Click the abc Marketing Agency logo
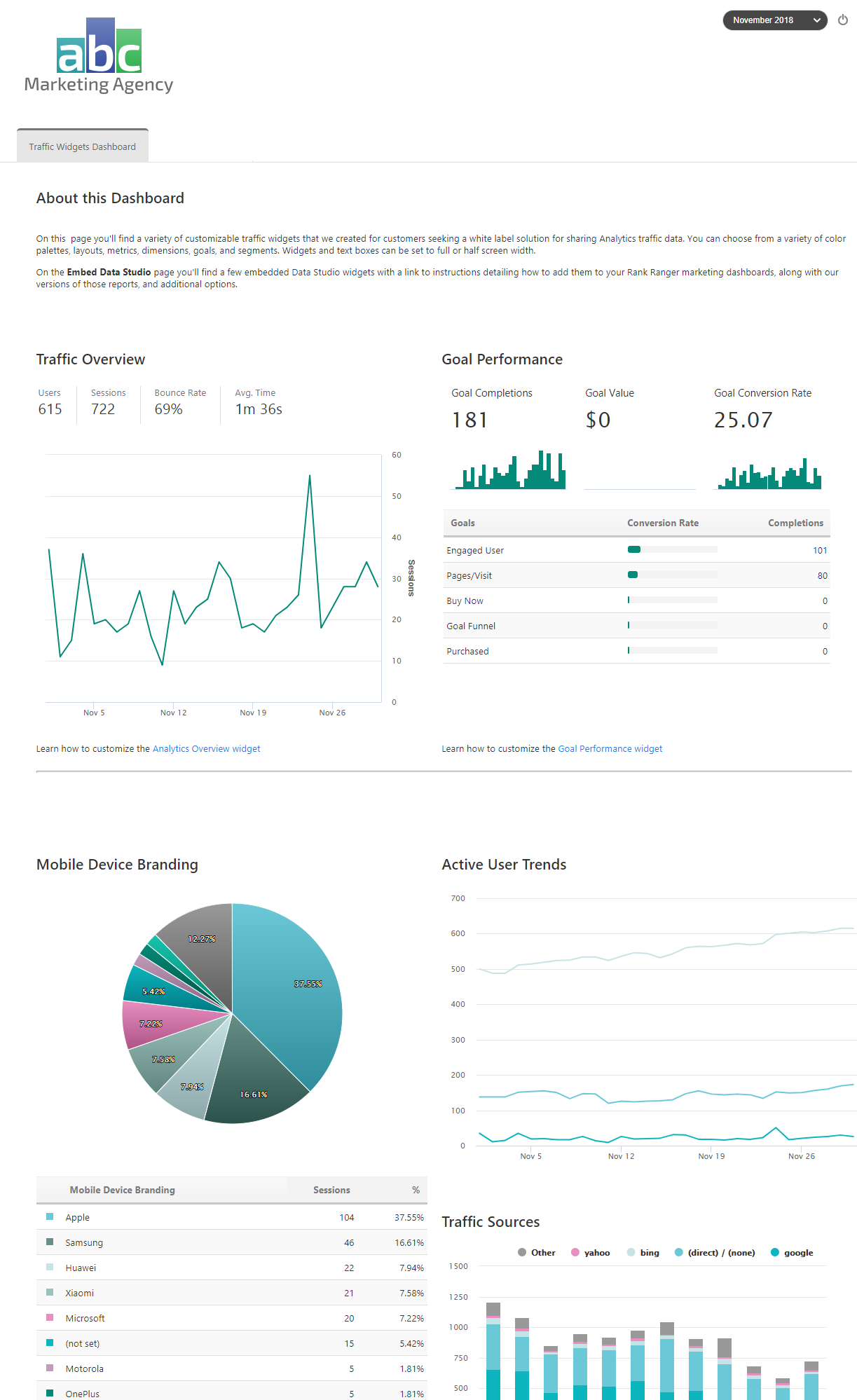This screenshot has height=1400, width=857. [x=99, y=56]
